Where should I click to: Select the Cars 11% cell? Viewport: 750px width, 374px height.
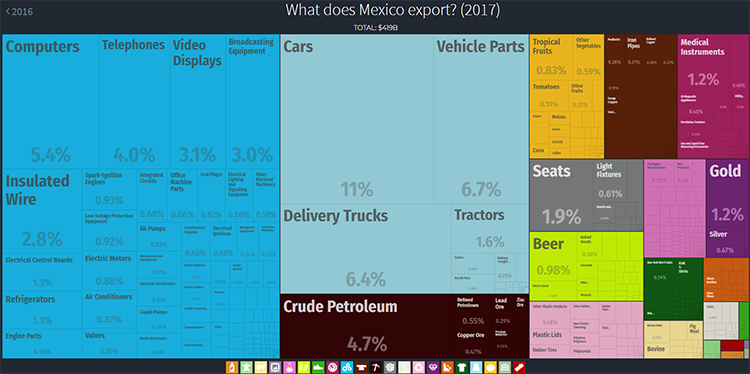point(357,119)
